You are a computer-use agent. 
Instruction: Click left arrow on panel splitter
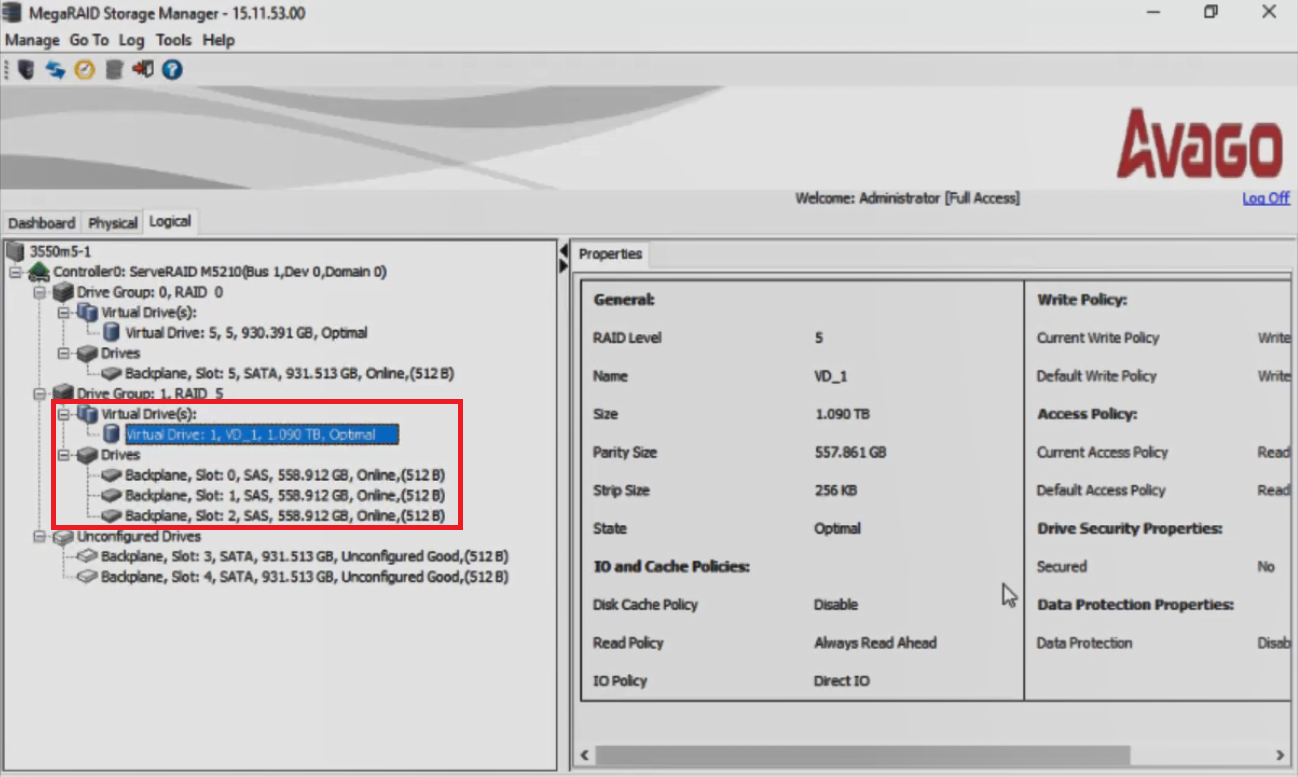point(563,250)
